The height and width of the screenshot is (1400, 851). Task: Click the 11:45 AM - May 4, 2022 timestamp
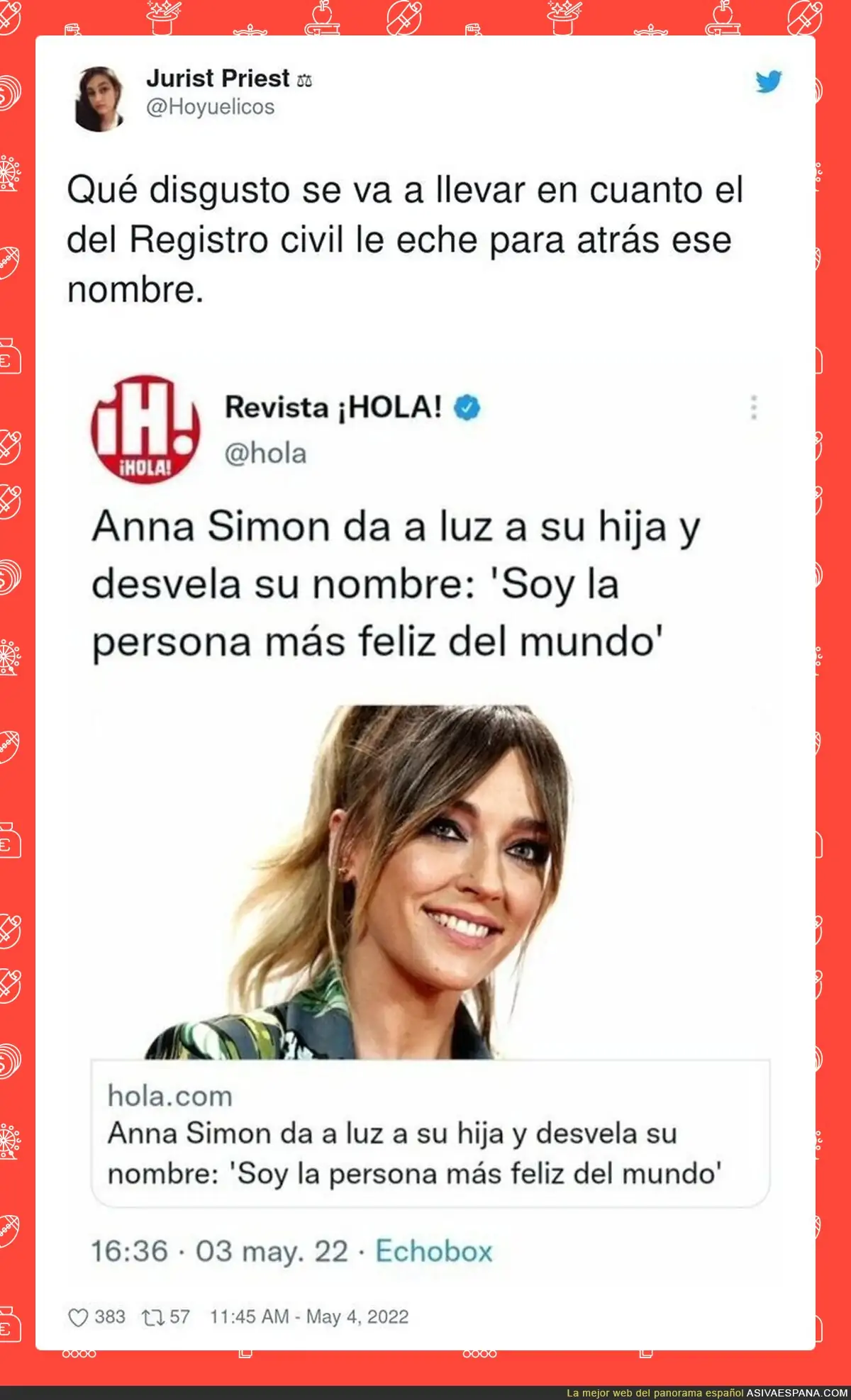click(309, 1317)
